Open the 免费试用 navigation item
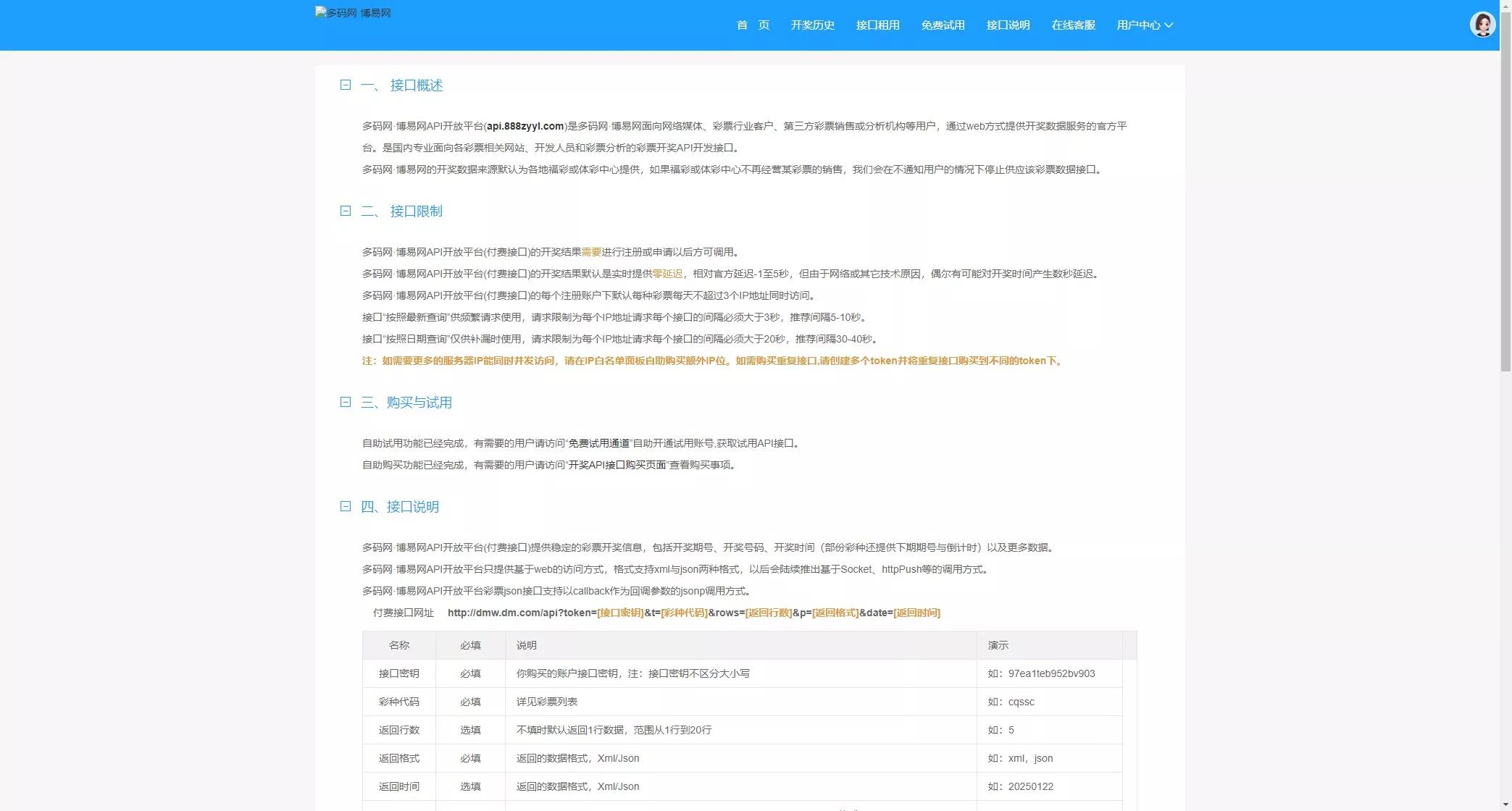 click(x=943, y=25)
